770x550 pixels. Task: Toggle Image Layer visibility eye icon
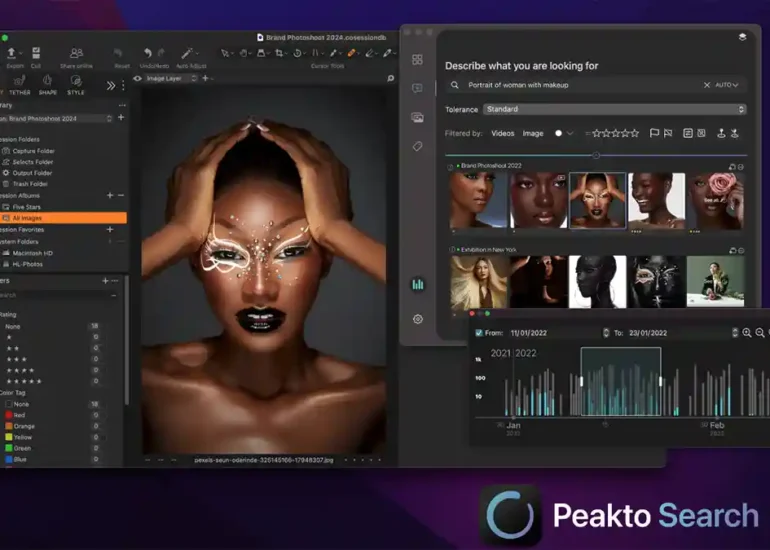[x=138, y=78]
